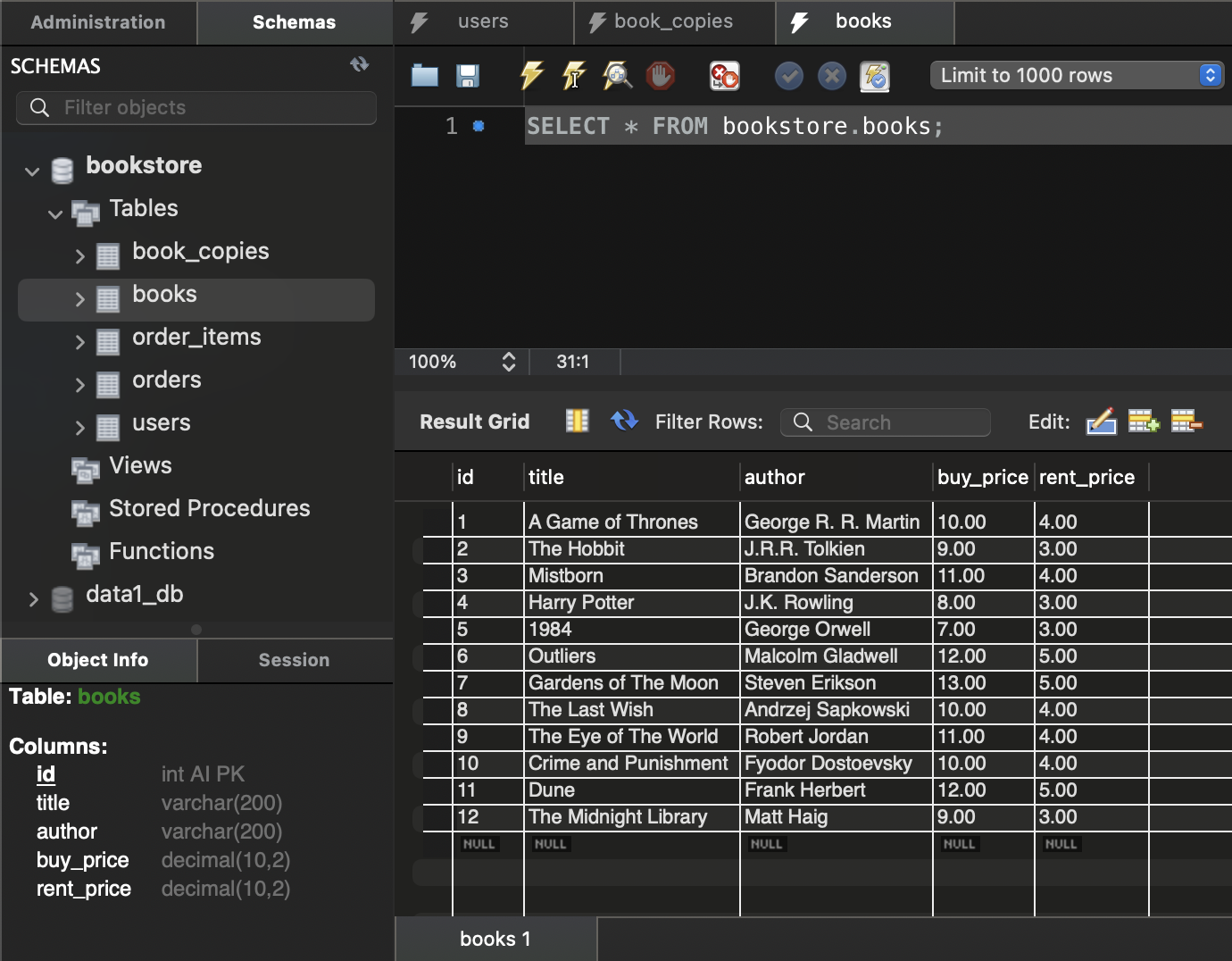Open an SQL script file
Image resolution: width=1232 pixels, height=961 pixels.
coord(424,76)
